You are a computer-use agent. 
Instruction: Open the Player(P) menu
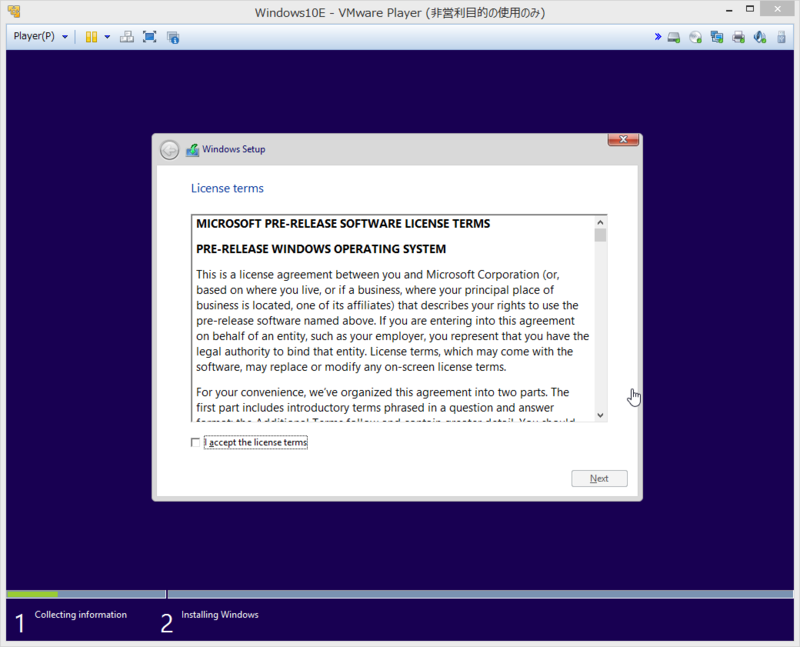coord(40,36)
